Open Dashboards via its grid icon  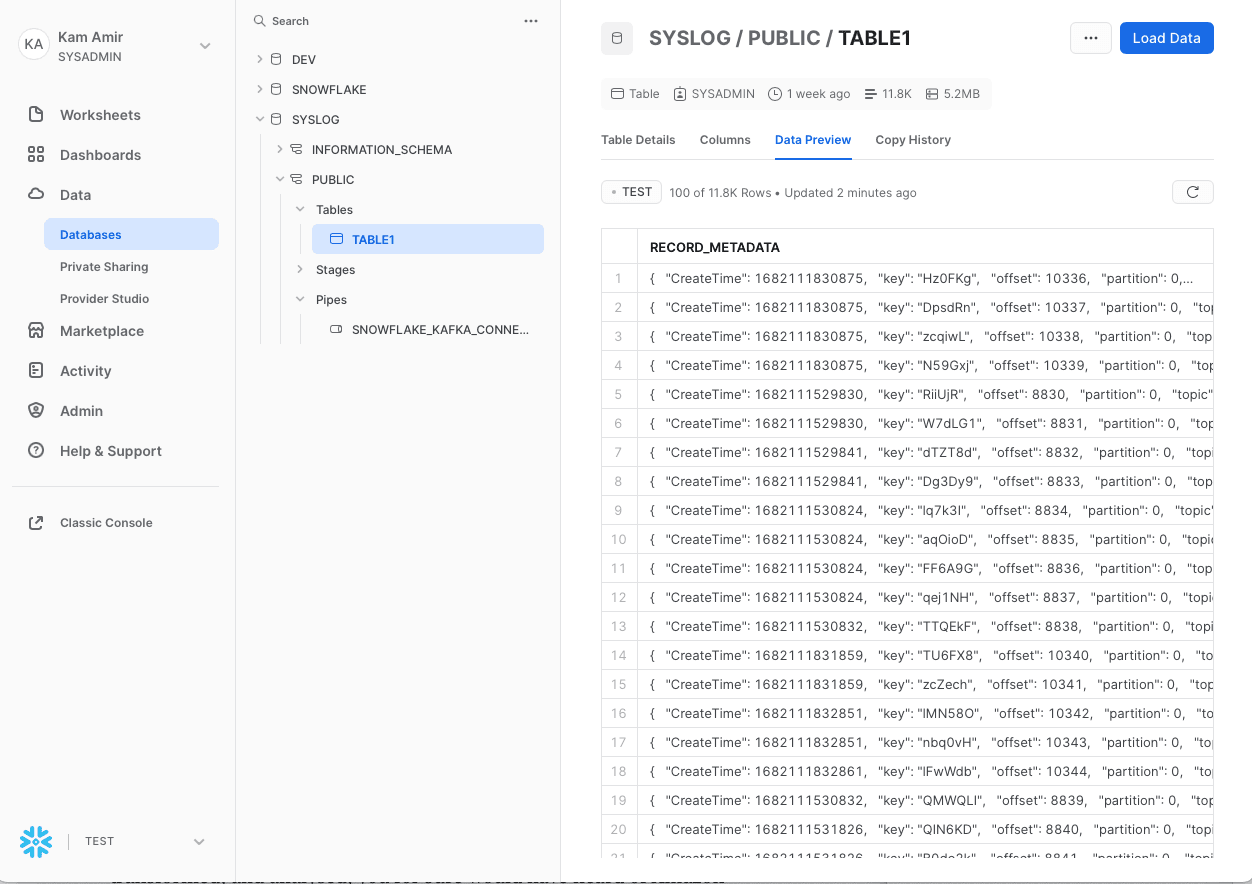pyautogui.click(x=36, y=155)
